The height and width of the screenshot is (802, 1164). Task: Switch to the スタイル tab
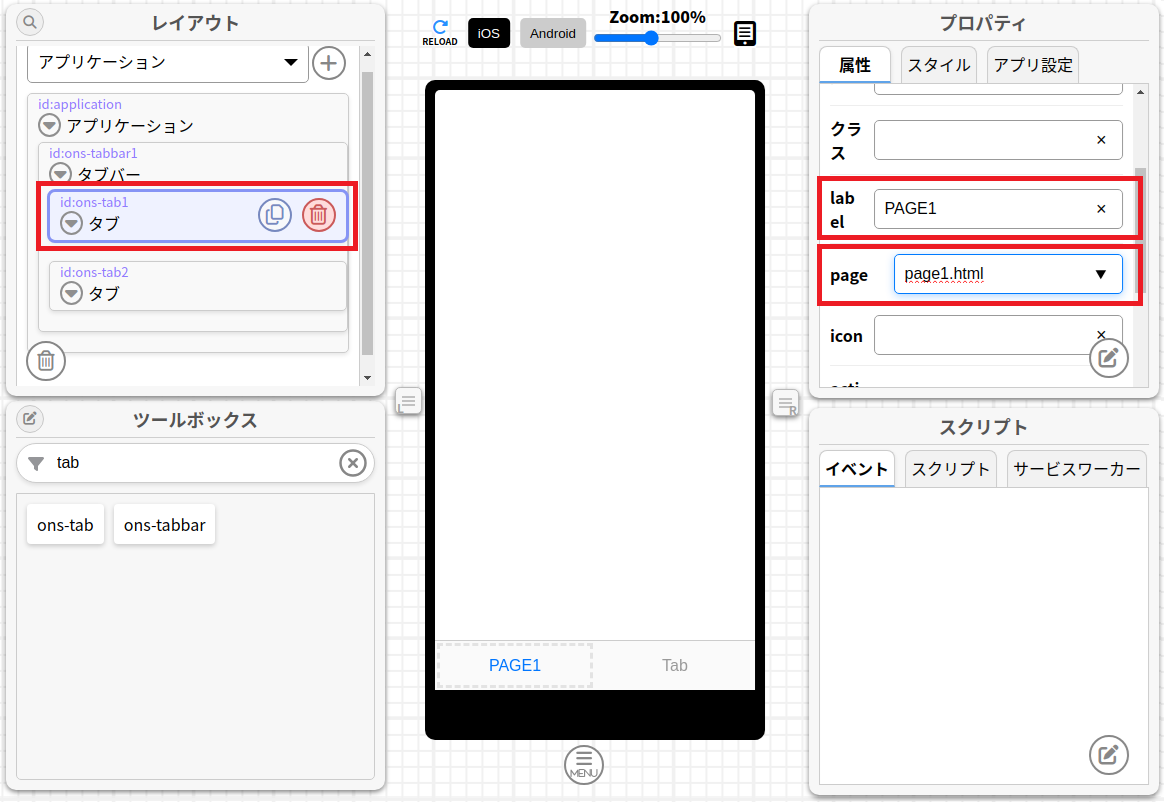pyautogui.click(x=938, y=66)
